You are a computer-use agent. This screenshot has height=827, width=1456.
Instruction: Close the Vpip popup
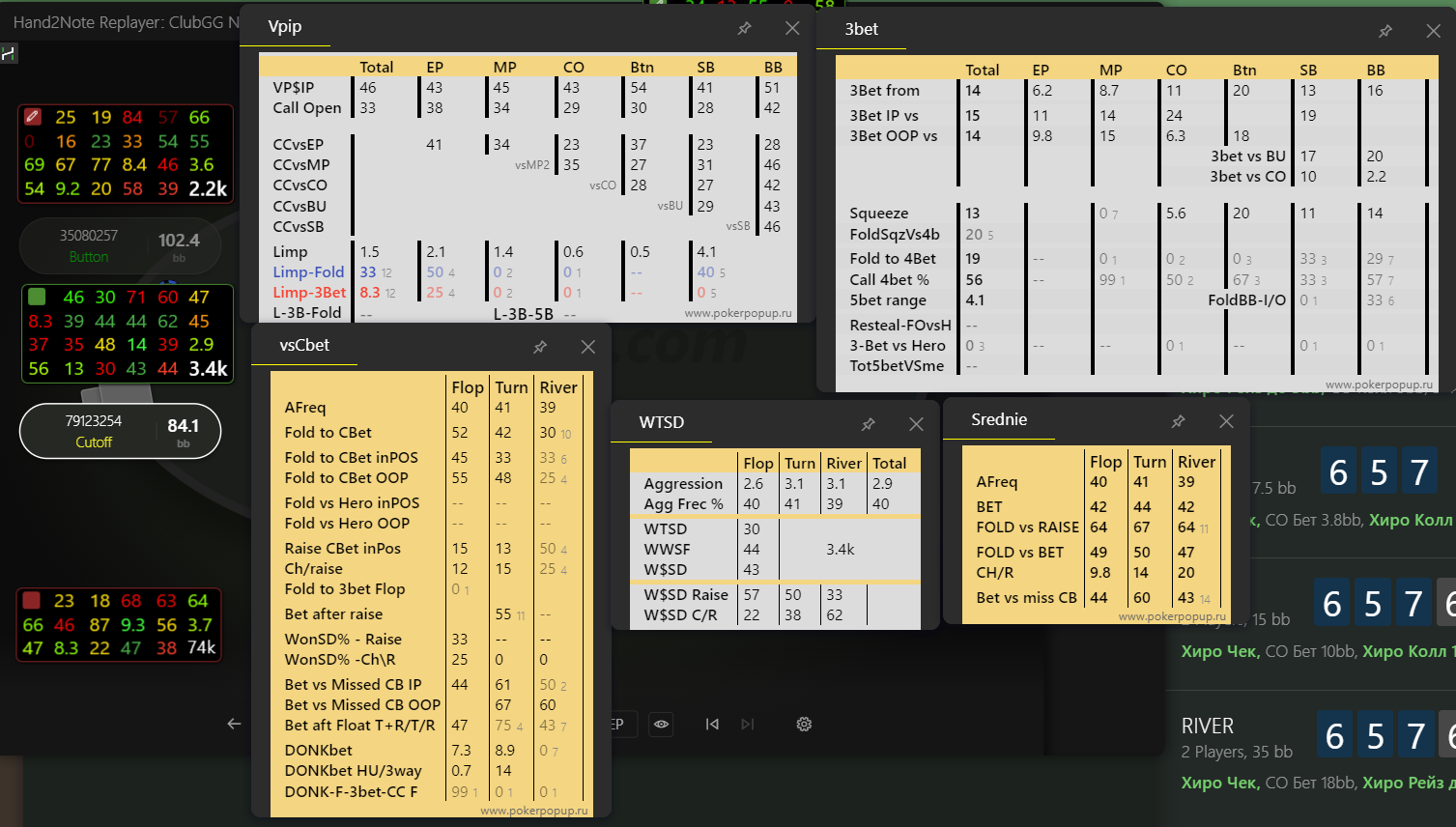click(x=792, y=28)
